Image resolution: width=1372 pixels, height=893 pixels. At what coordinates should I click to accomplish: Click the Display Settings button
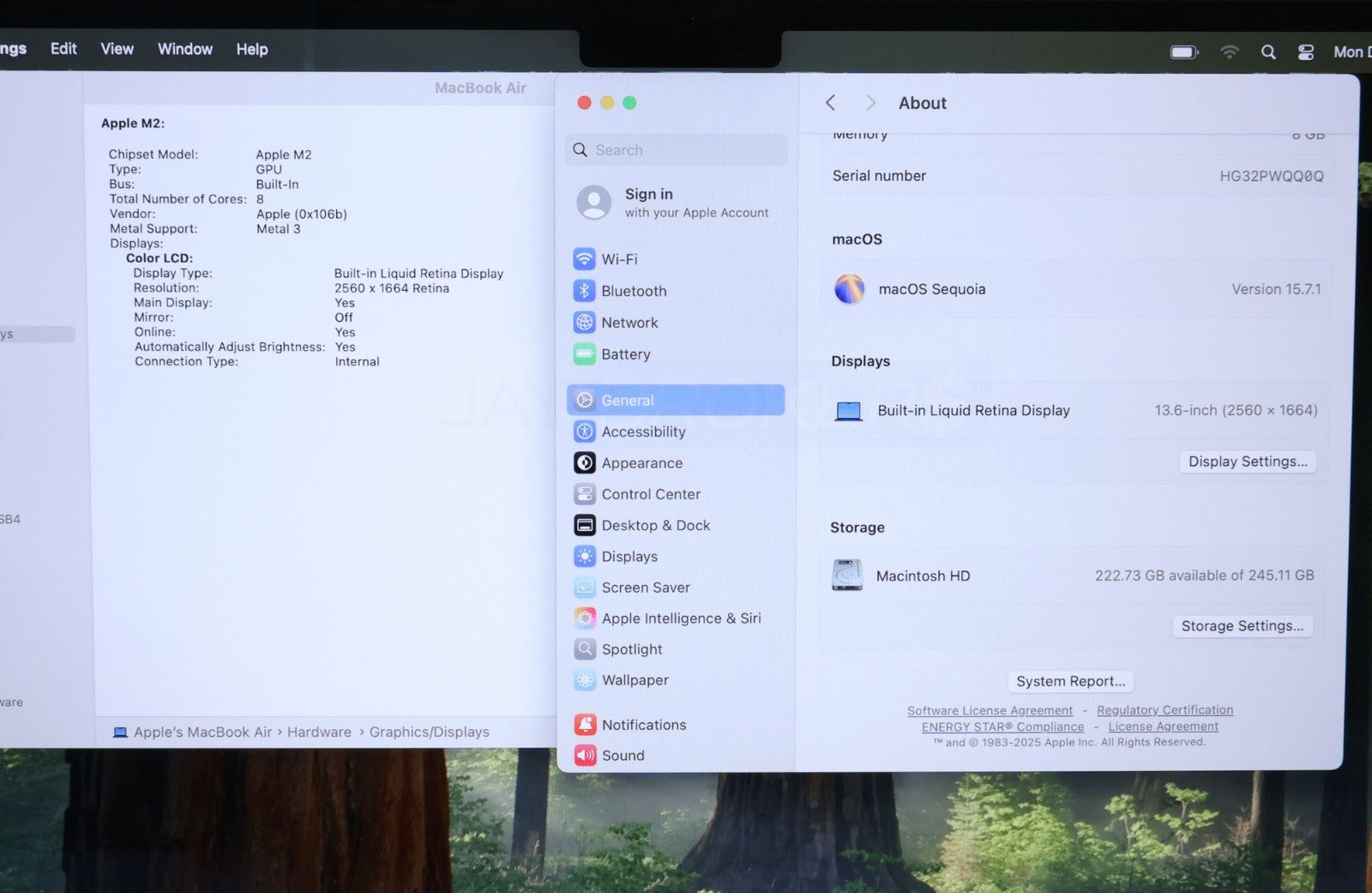(x=1247, y=462)
